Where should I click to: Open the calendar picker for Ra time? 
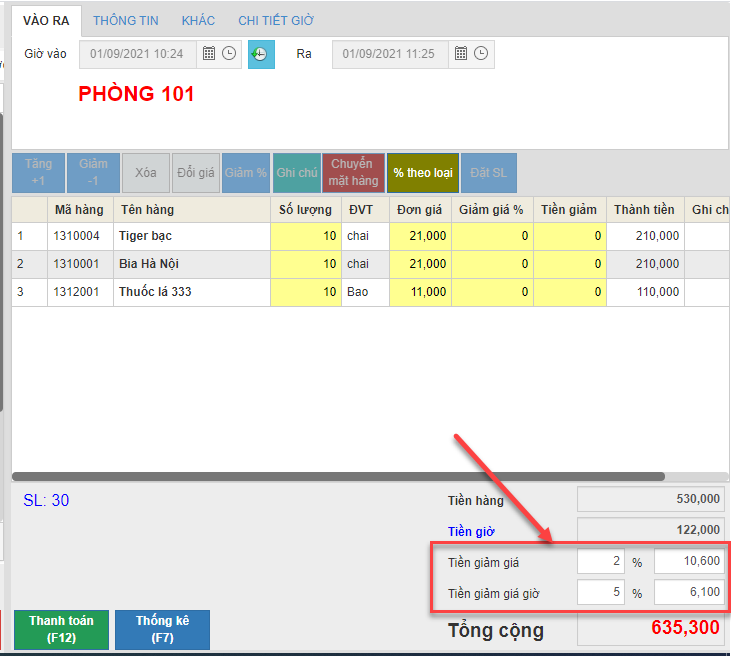pyautogui.click(x=460, y=54)
